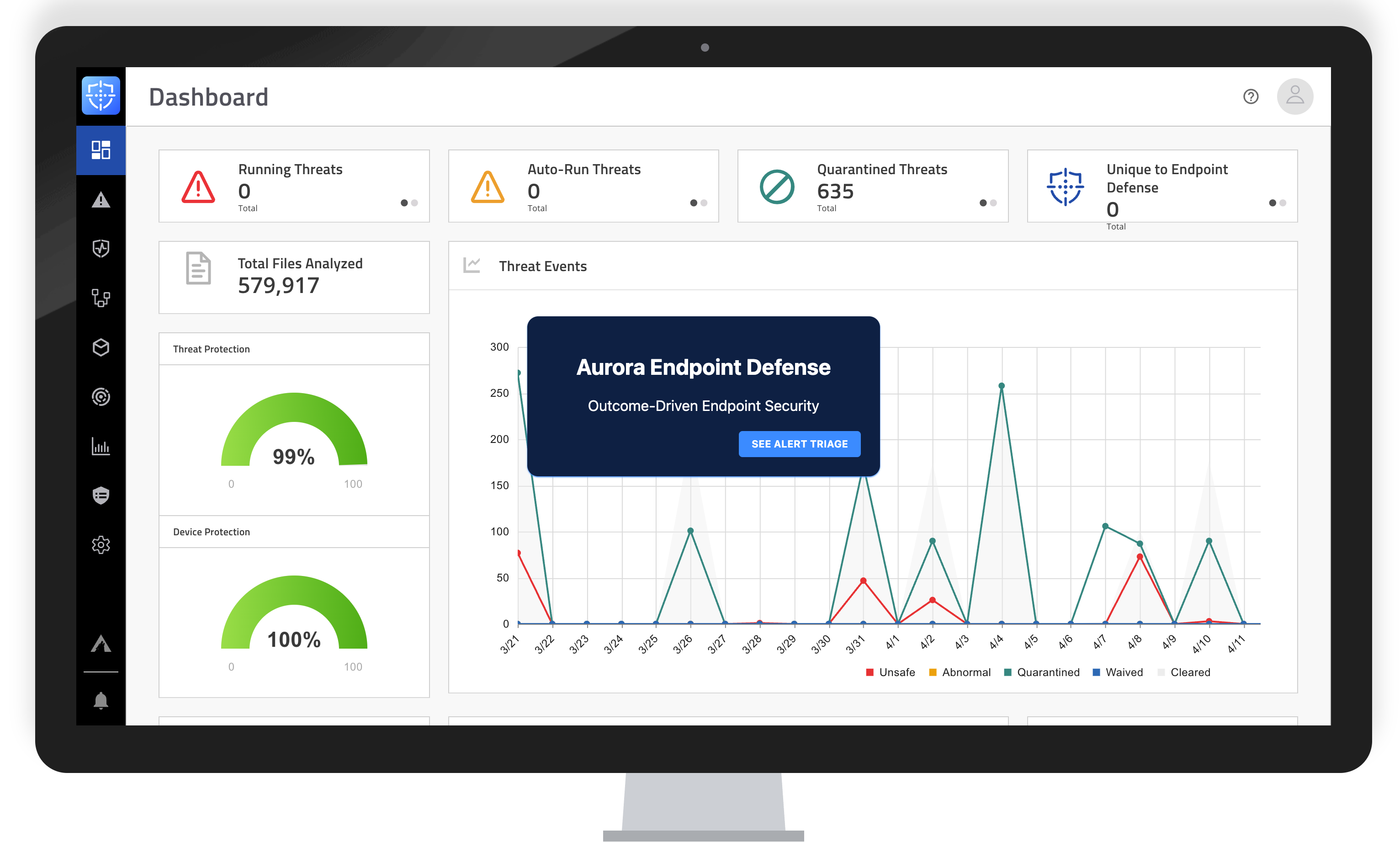Open the help question mark icon
This screenshot has height=842, width=1400.
point(1250,96)
